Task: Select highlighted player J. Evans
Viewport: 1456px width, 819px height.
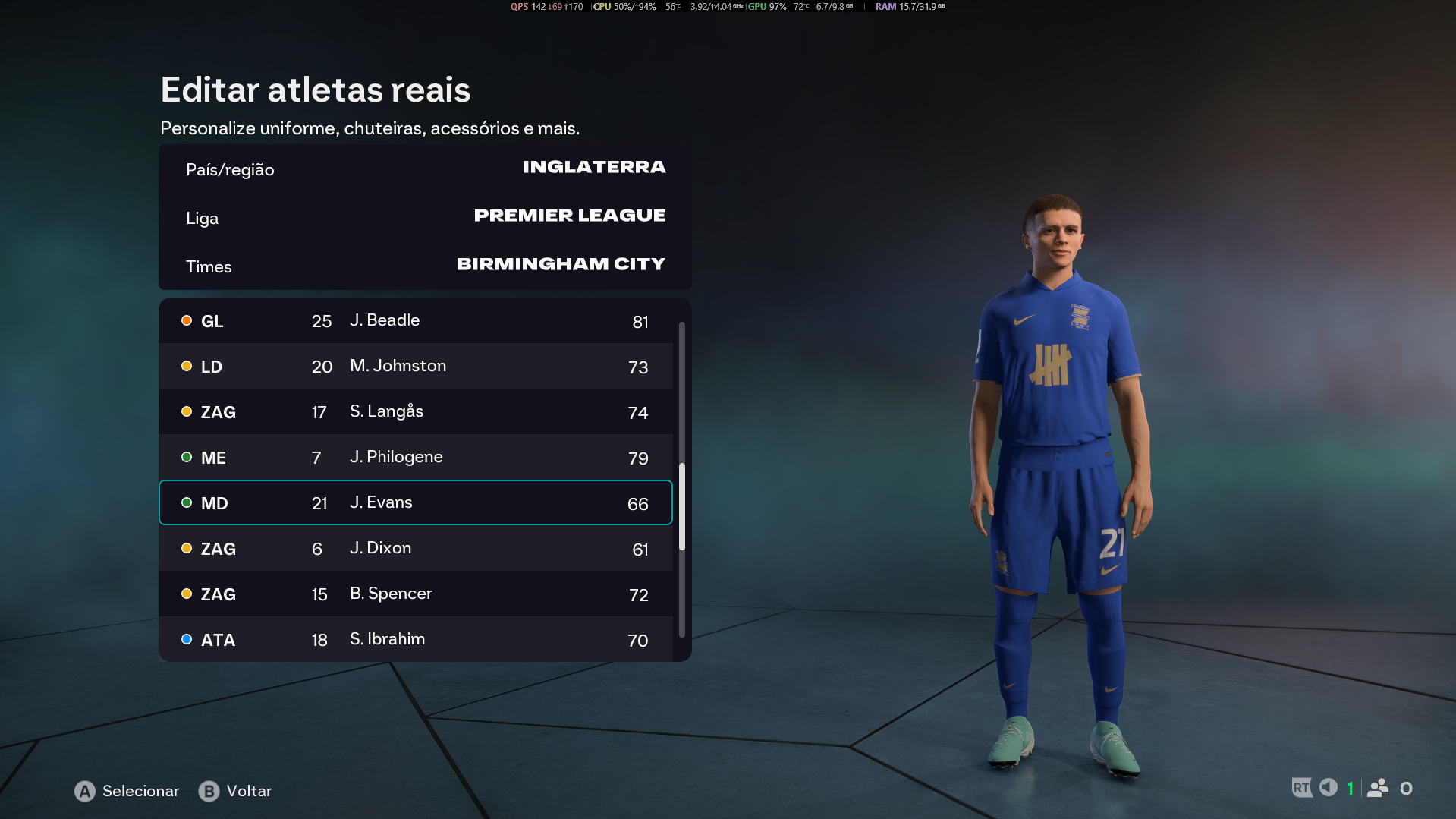Action: point(416,502)
